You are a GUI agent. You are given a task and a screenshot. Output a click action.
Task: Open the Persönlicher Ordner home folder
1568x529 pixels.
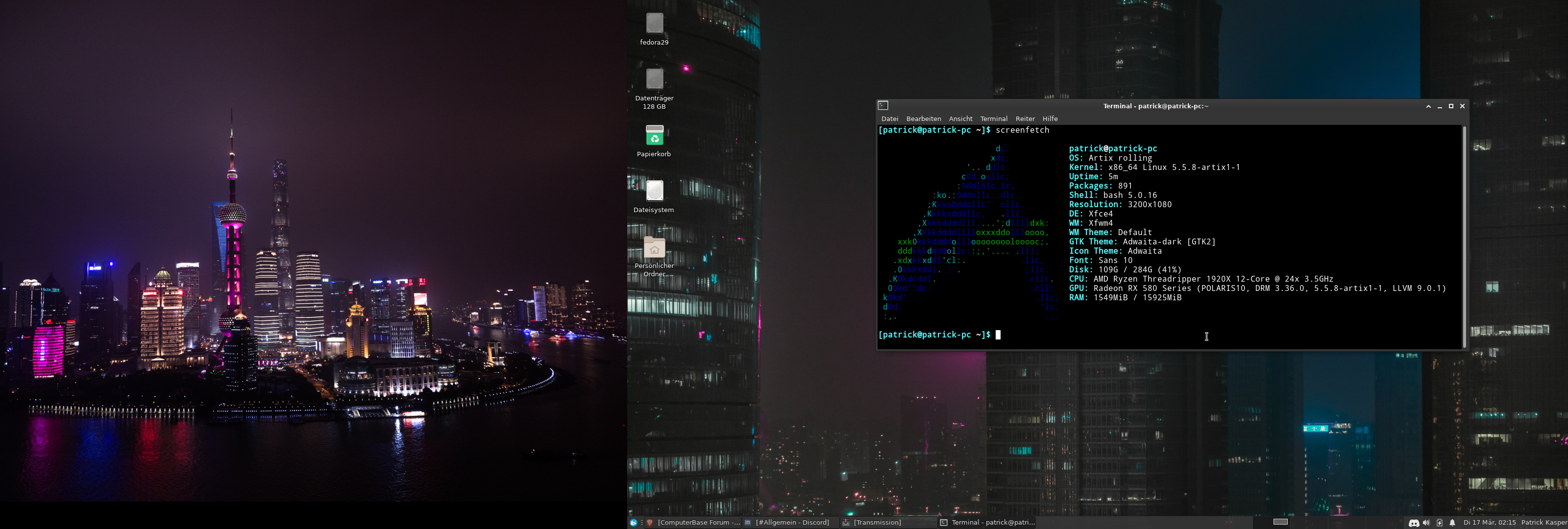(654, 247)
